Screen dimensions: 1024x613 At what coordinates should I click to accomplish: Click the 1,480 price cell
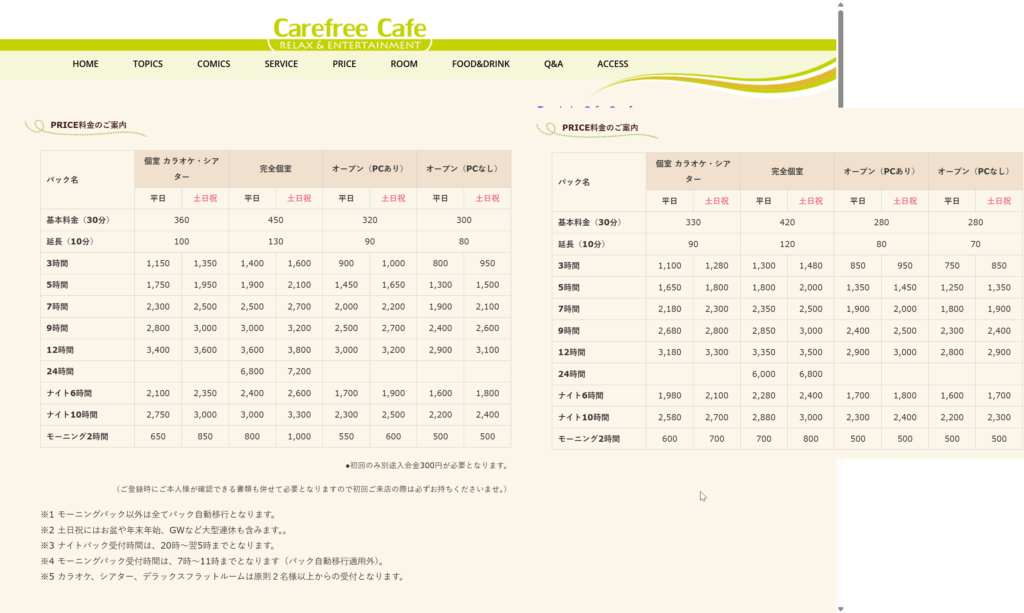810,266
